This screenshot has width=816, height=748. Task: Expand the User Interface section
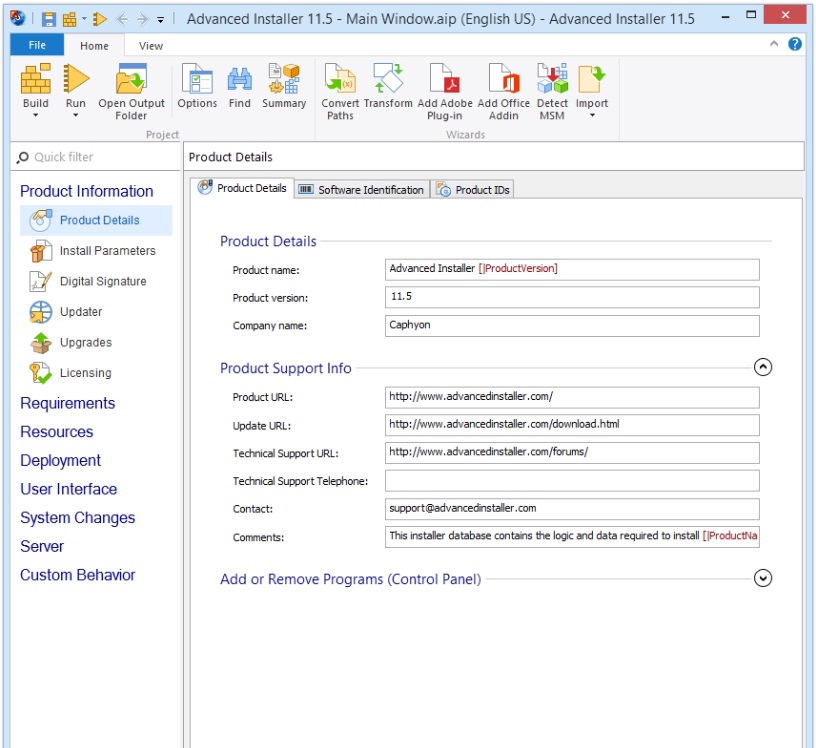click(x=69, y=489)
